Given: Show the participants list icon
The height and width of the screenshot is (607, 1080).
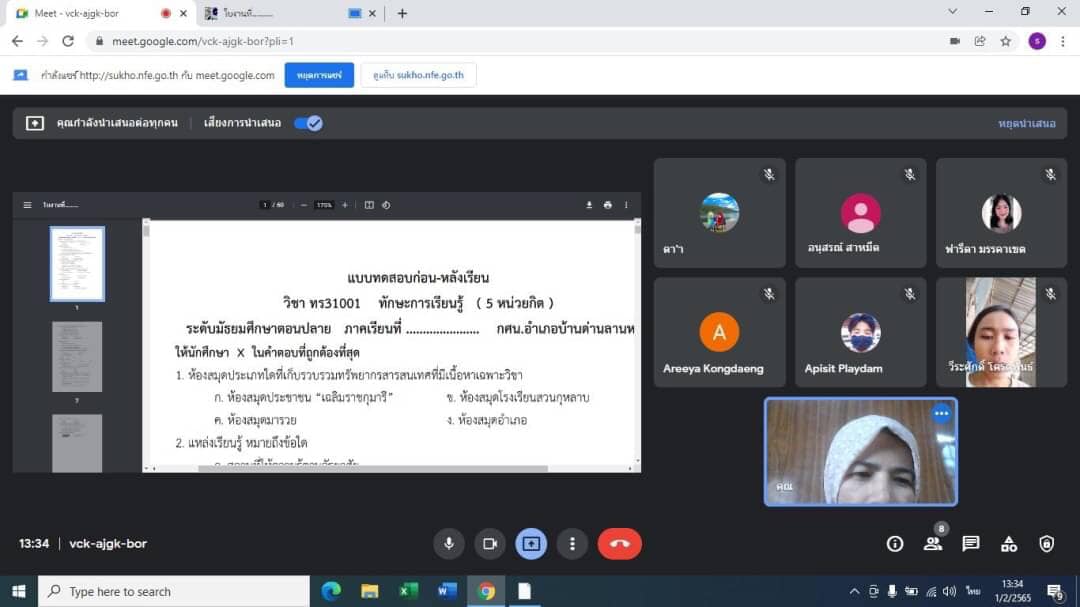Looking at the screenshot, I should (932, 544).
